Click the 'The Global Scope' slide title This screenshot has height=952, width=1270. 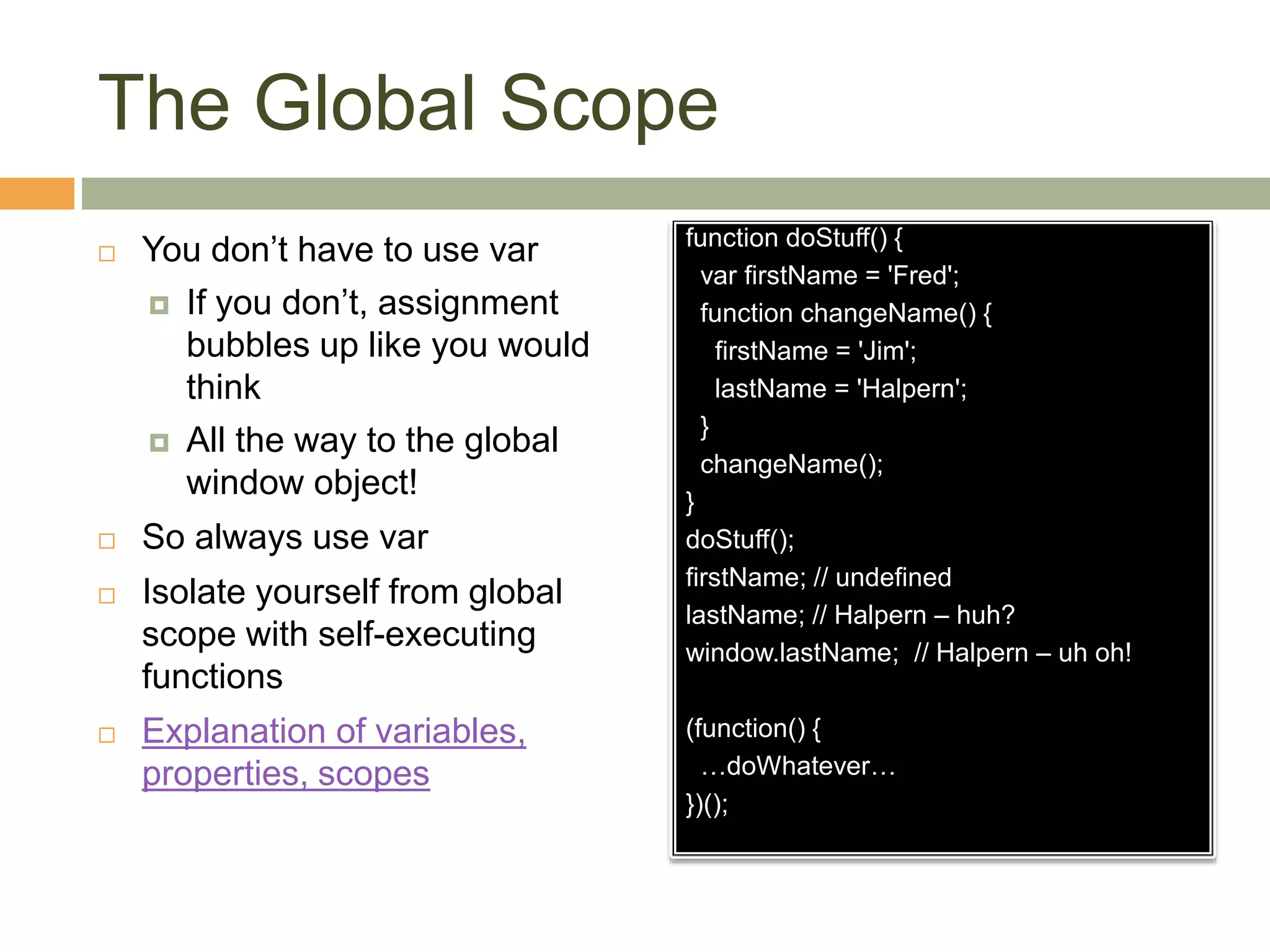point(407,103)
